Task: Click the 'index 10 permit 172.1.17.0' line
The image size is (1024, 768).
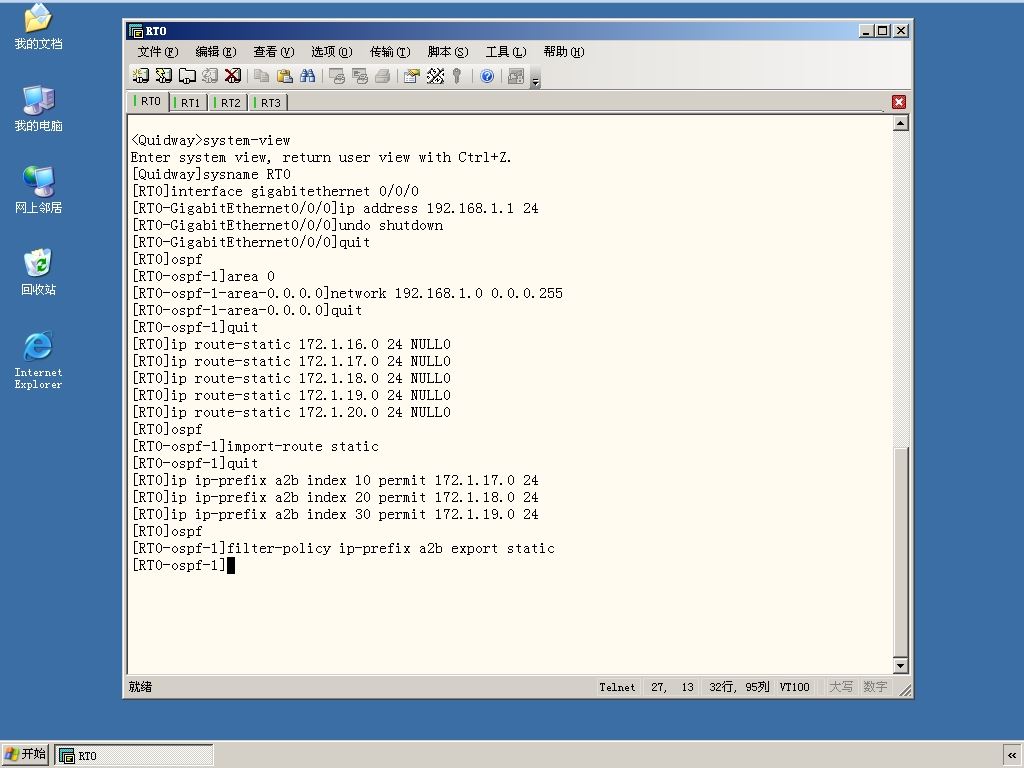Action: pos(335,480)
